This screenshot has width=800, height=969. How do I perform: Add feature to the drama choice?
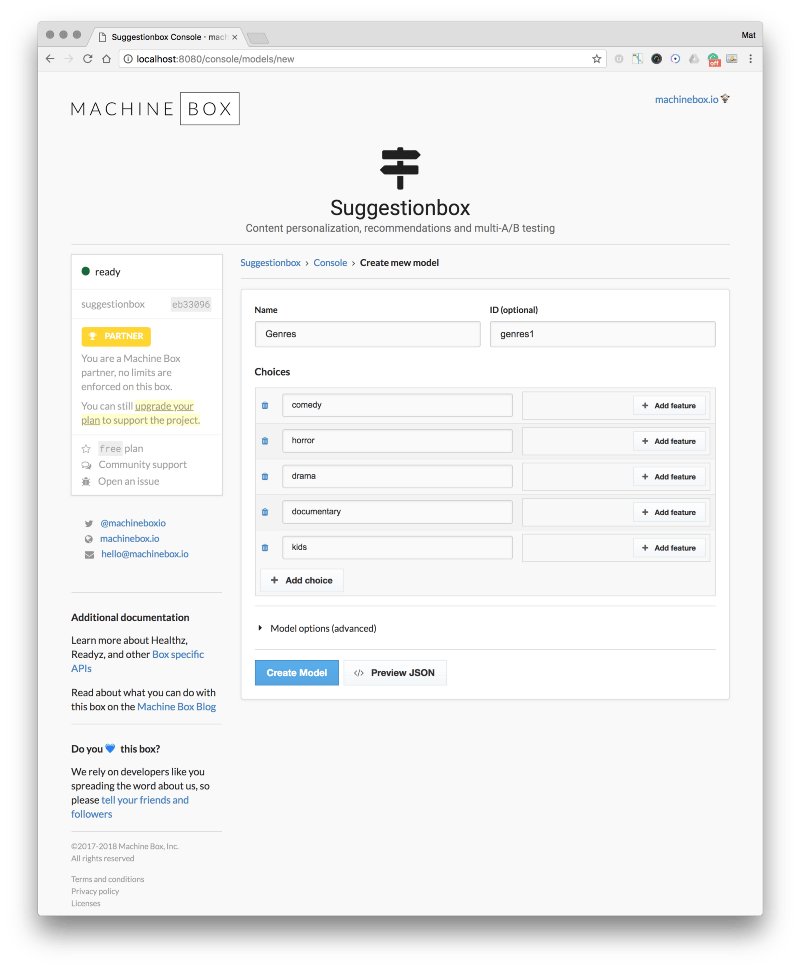pyautogui.click(x=669, y=476)
